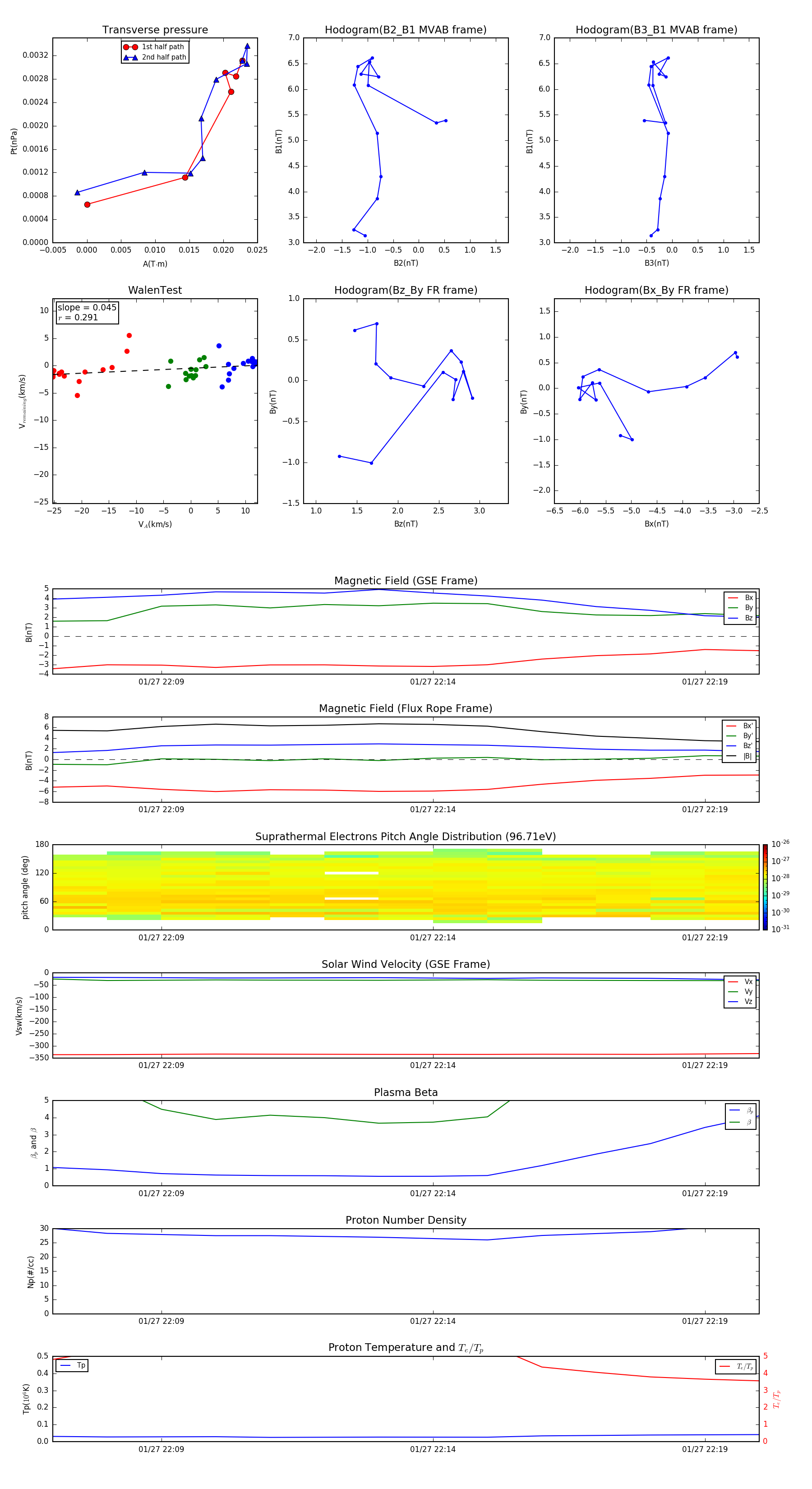Click the 'r = 0.291' annotation text

pos(78,317)
